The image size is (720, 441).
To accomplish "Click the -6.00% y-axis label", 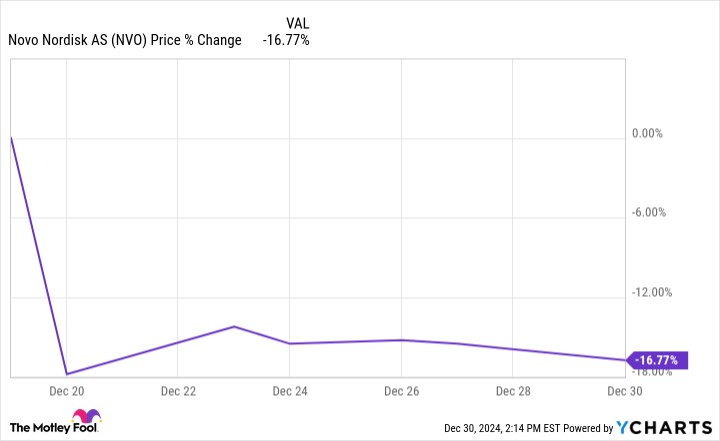I will [650, 213].
